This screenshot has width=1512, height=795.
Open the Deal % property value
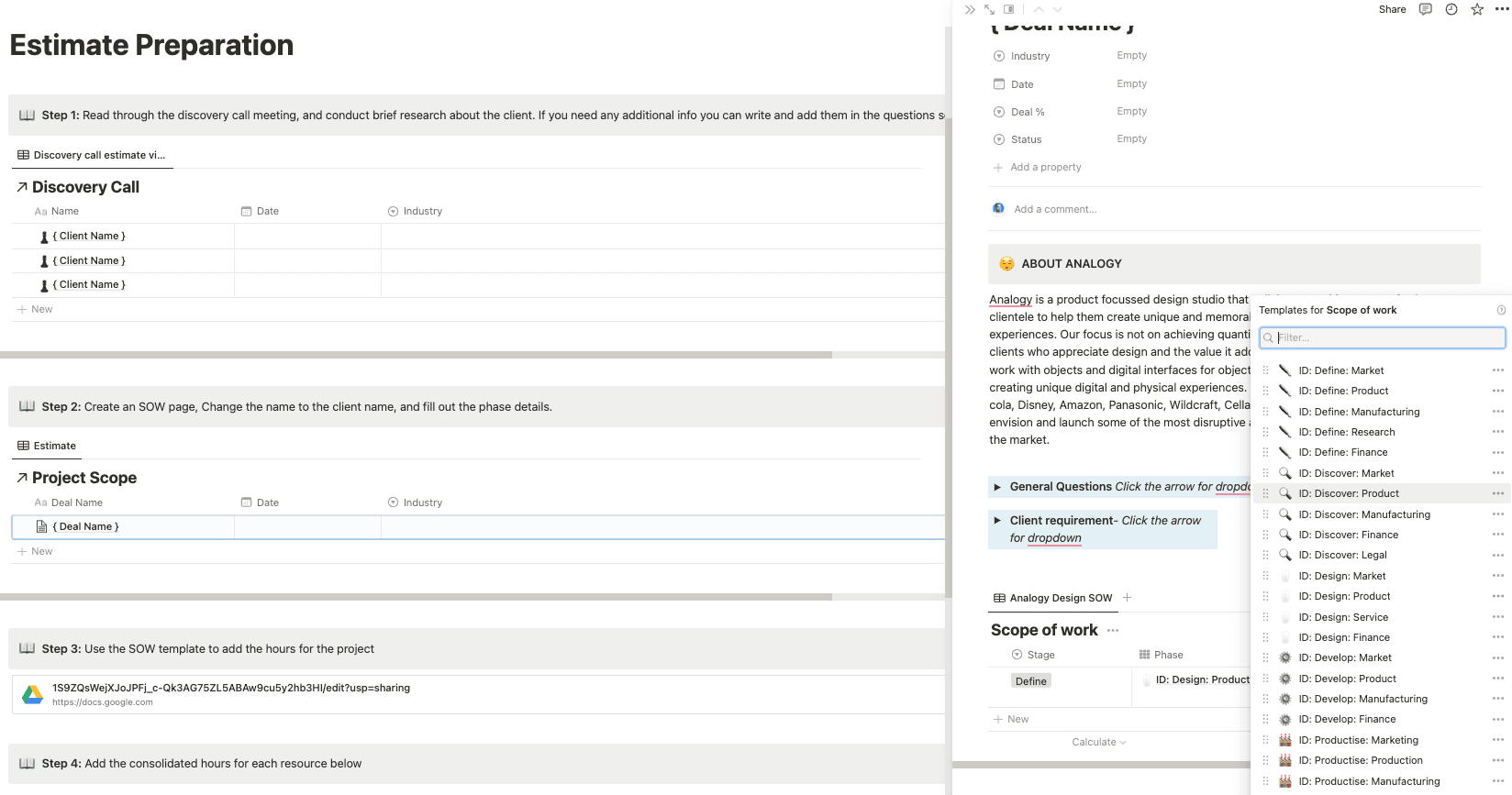(x=1131, y=111)
